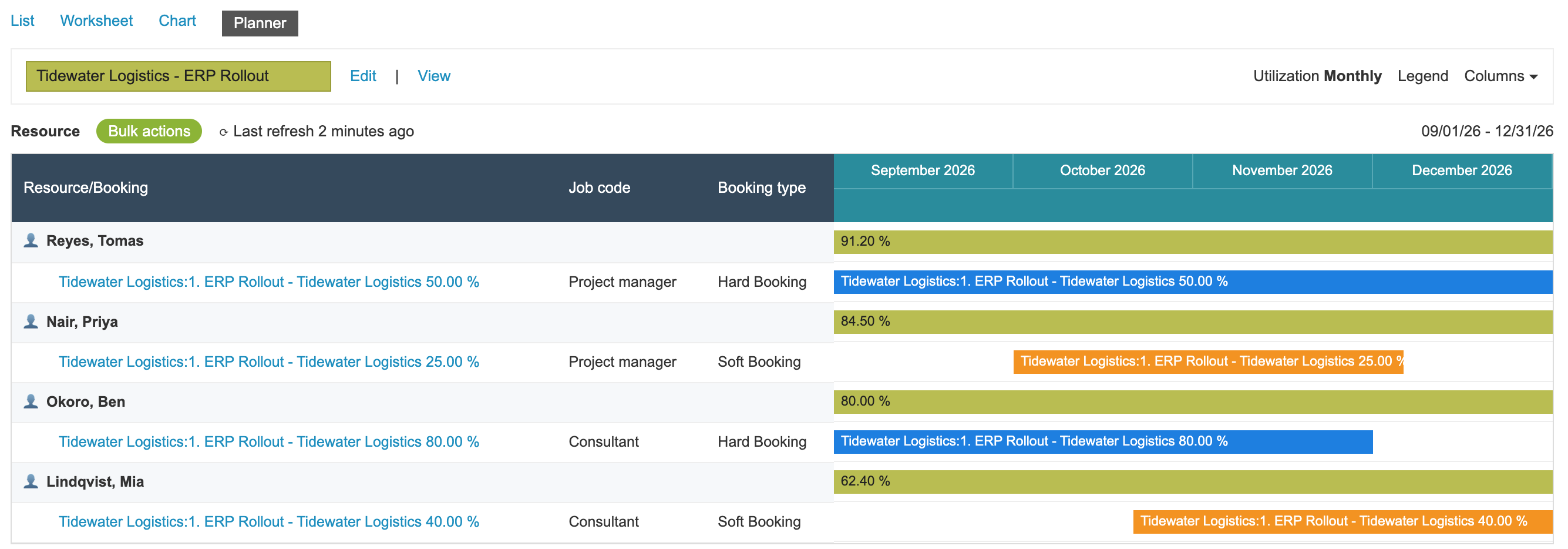Click Reyes' 91.20 % utilization bar
Screen dimensions: 1568x549
tap(1193, 242)
